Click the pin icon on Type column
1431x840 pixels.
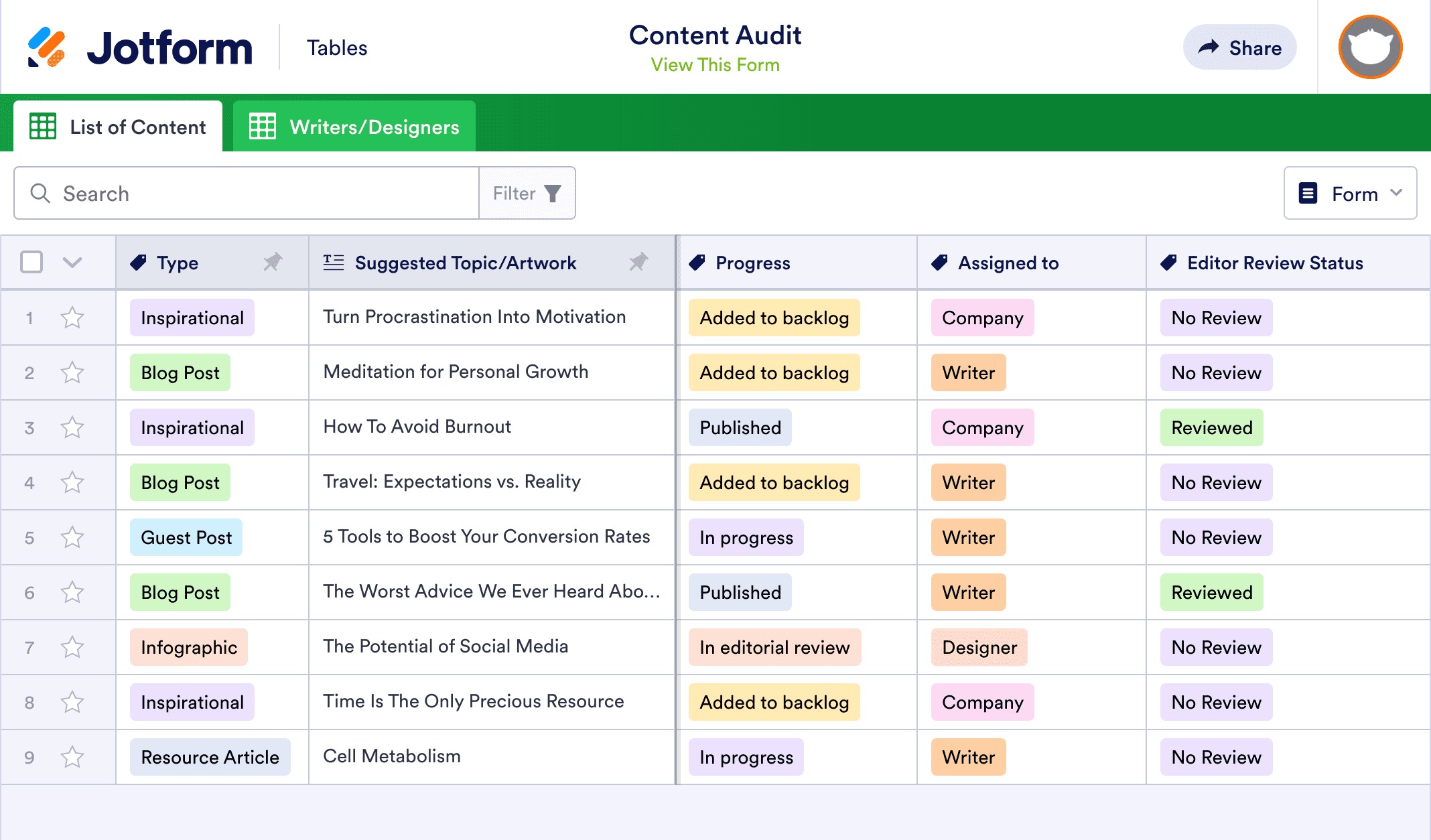[x=273, y=262]
